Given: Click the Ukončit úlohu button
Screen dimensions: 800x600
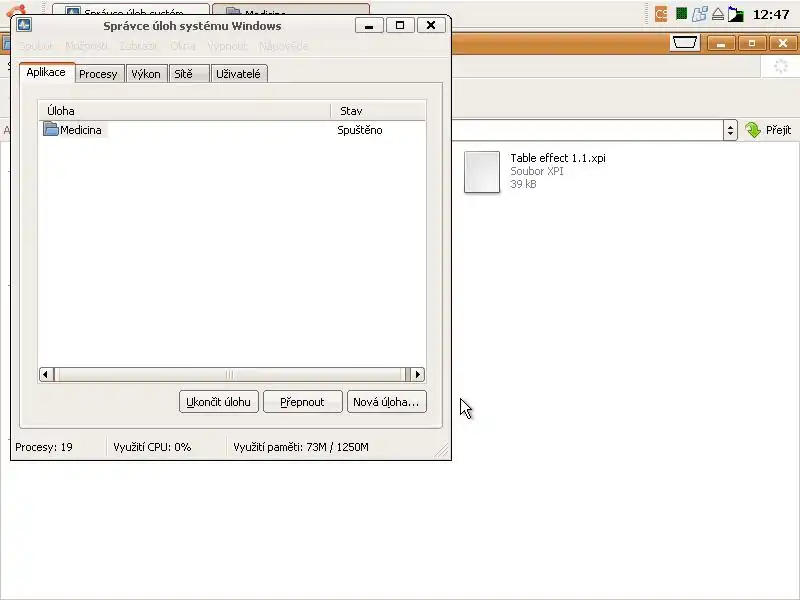Looking at the screenshot, I should (218, 402).
